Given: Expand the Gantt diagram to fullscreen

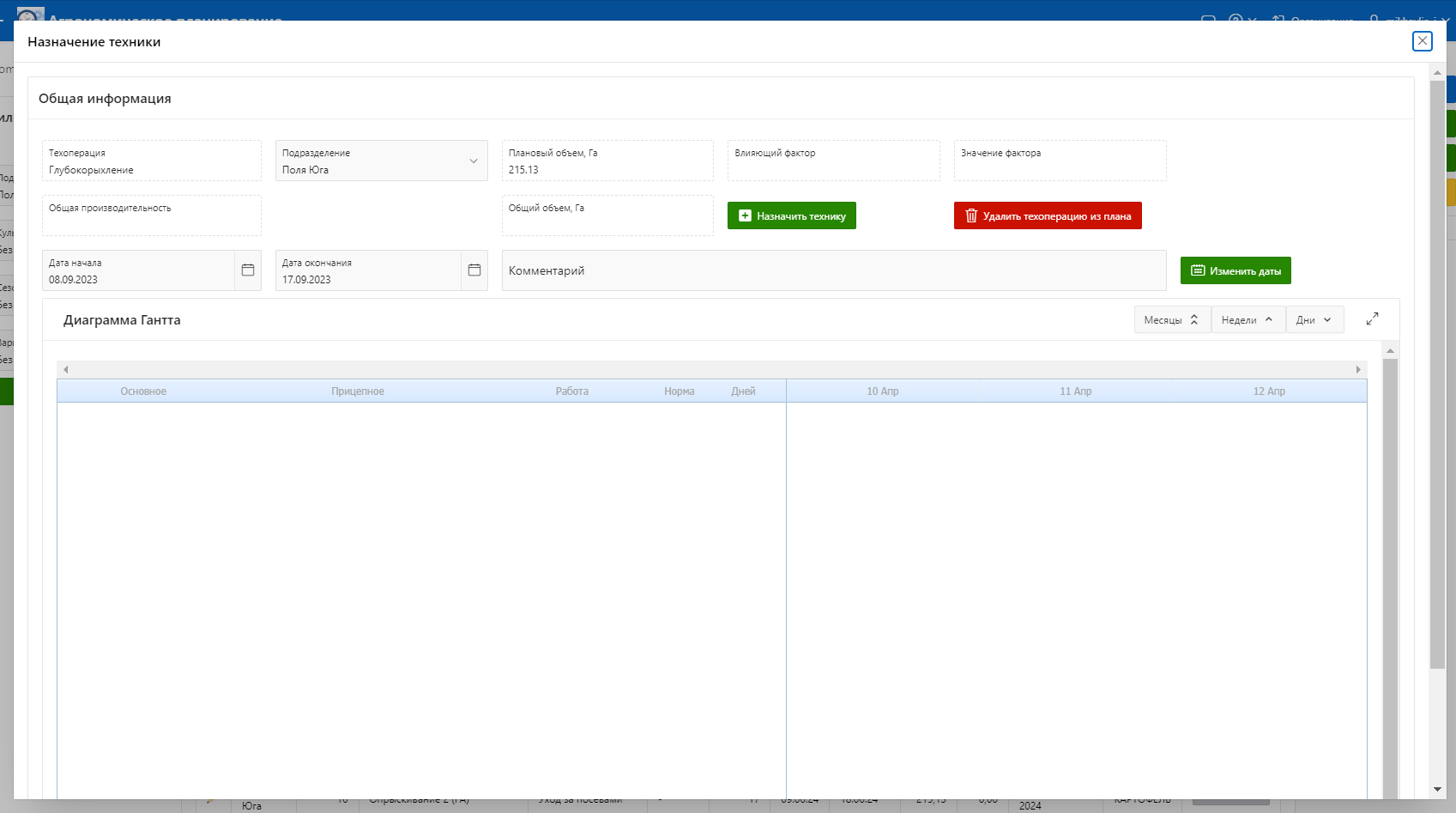Looking at the screenshot, I should [x=1372, y=319].
